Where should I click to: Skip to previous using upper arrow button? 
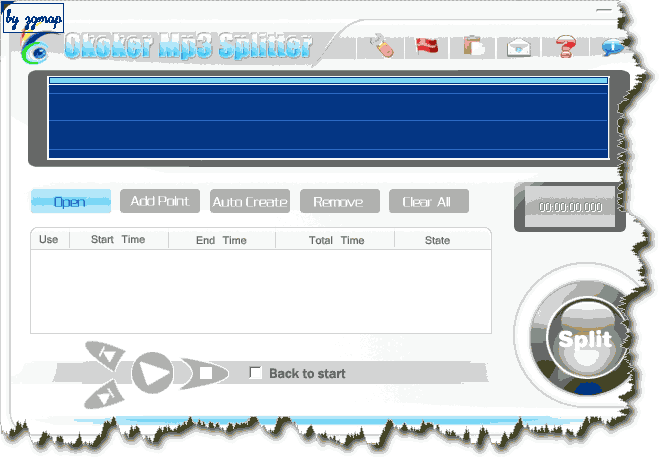(x=106, y=355)
